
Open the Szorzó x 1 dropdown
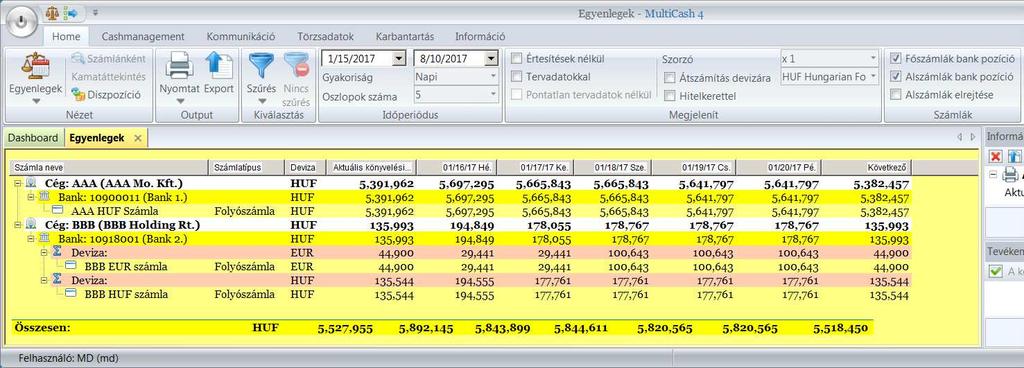873,58
